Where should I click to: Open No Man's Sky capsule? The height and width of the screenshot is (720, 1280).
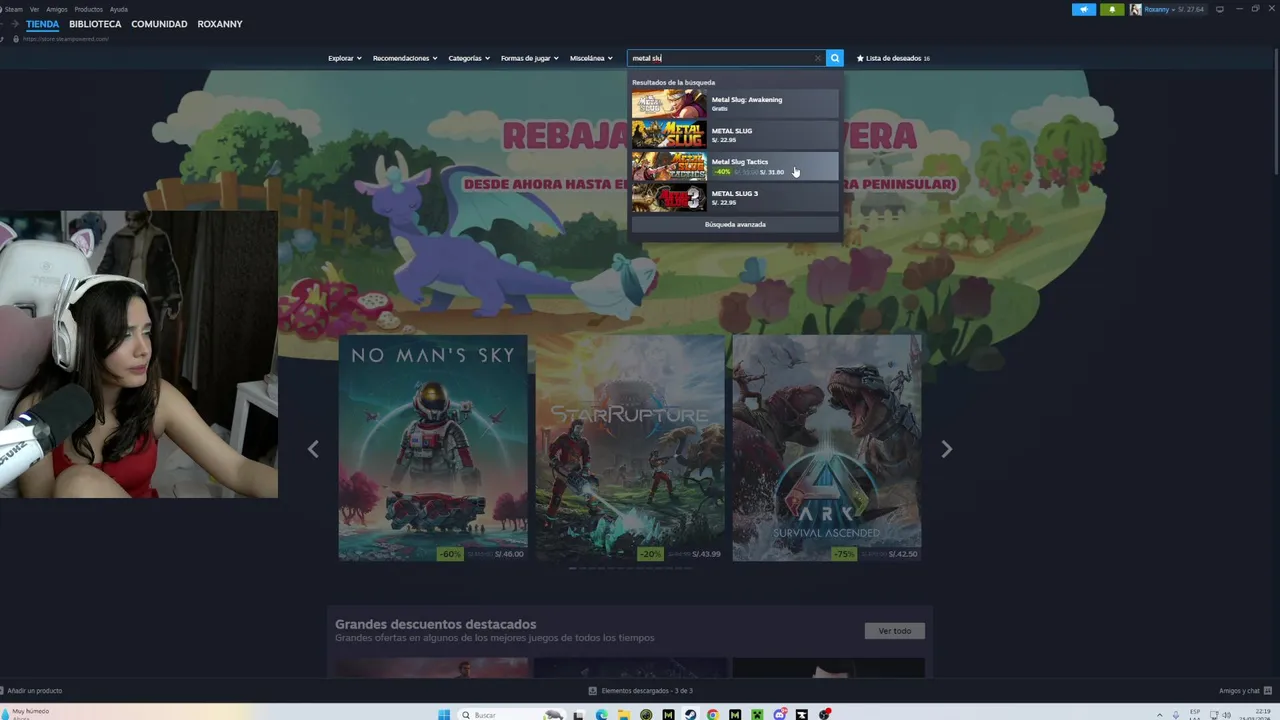pyautogui.click(x=433, y=447)
